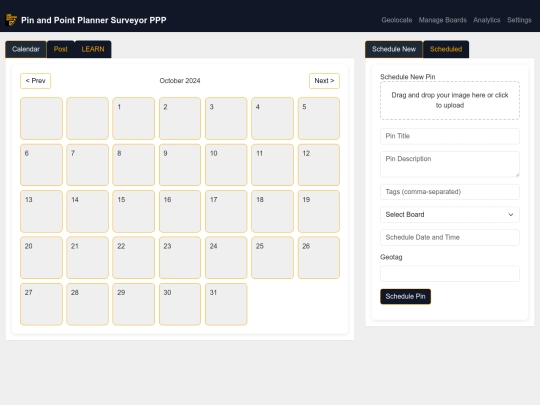Select October 29 on the calendar
540x405 pixels.
134,304
